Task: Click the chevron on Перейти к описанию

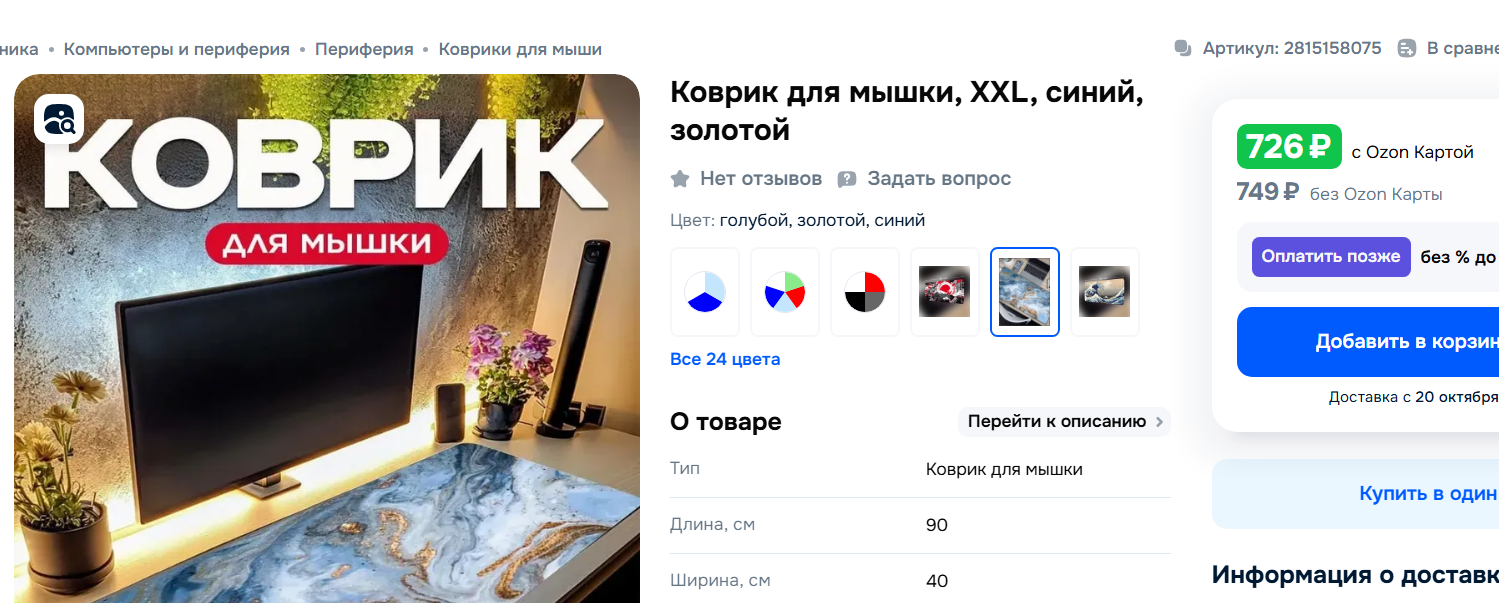Action: (1160, 422)
